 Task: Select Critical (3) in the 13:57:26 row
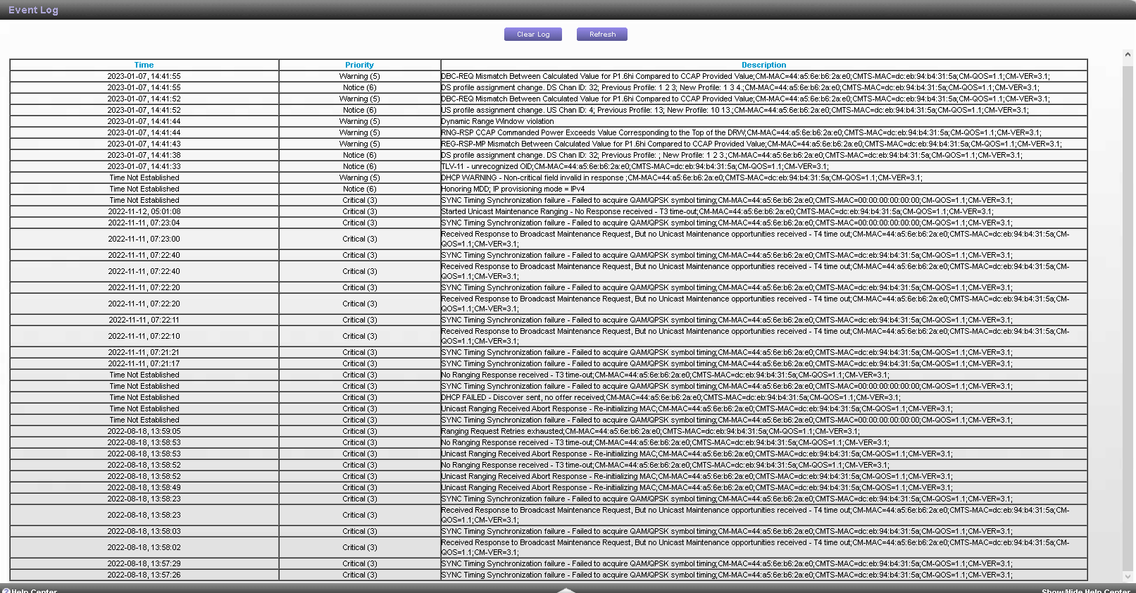(x=359, y=575)
